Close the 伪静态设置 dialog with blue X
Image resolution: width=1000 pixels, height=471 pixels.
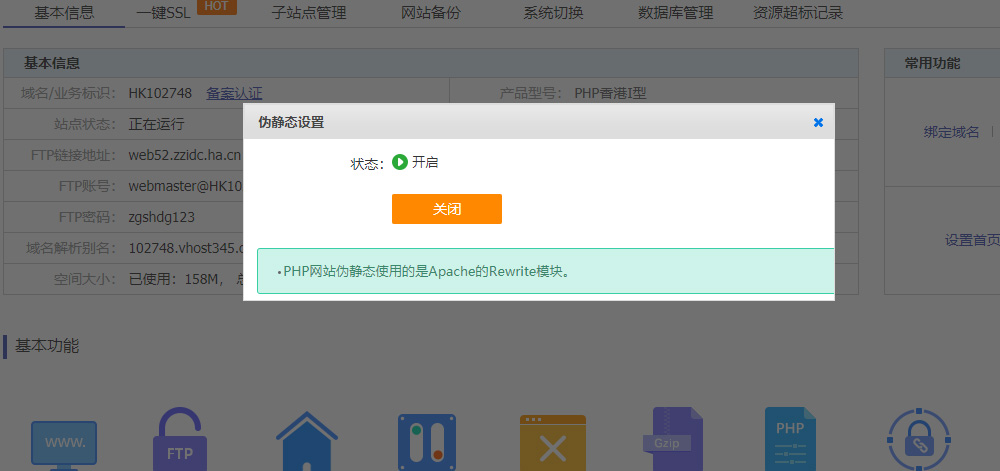click(x=818, y=122)
